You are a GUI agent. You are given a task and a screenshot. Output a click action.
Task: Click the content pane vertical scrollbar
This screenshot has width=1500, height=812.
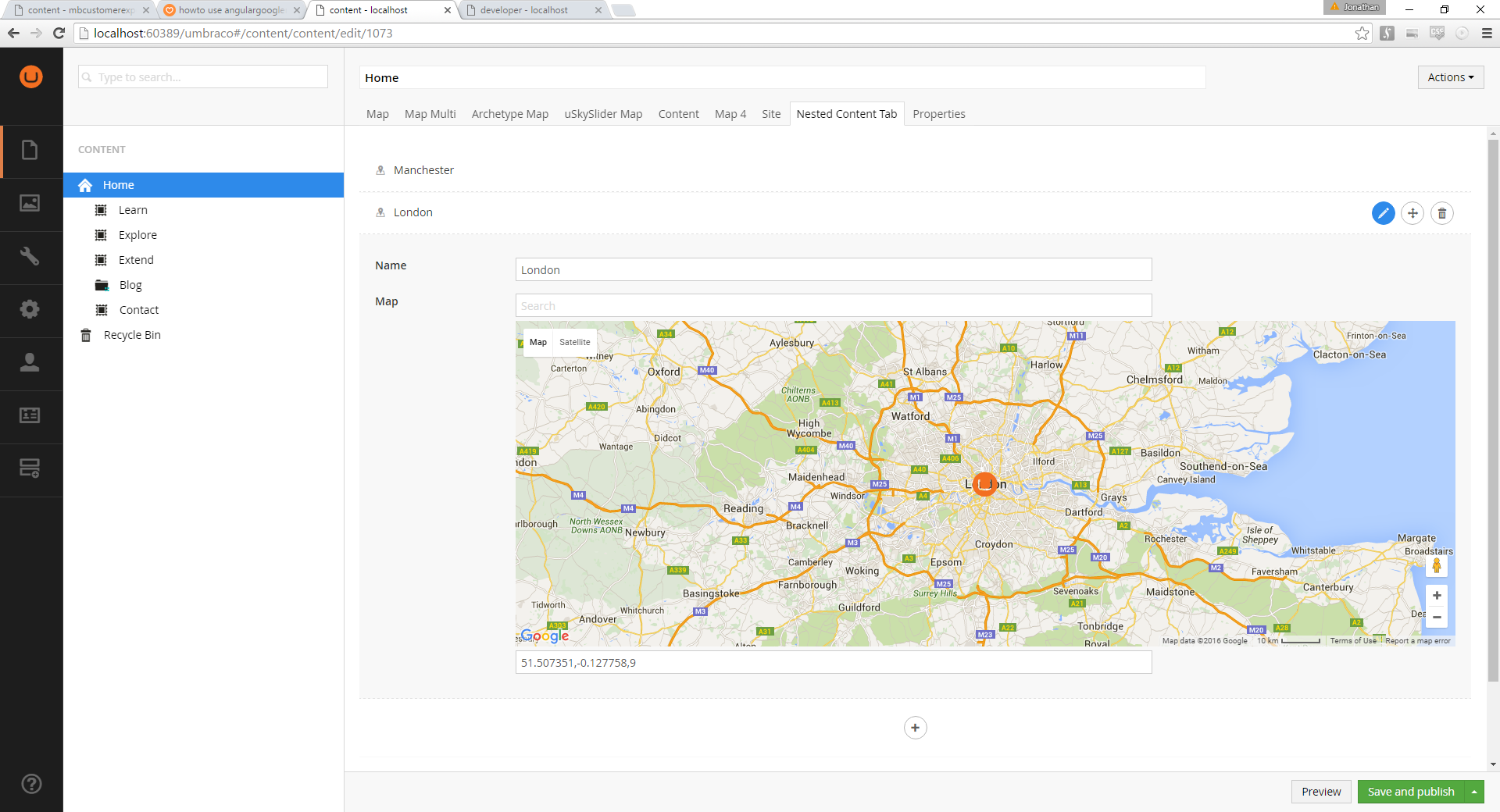(1493, 411)
